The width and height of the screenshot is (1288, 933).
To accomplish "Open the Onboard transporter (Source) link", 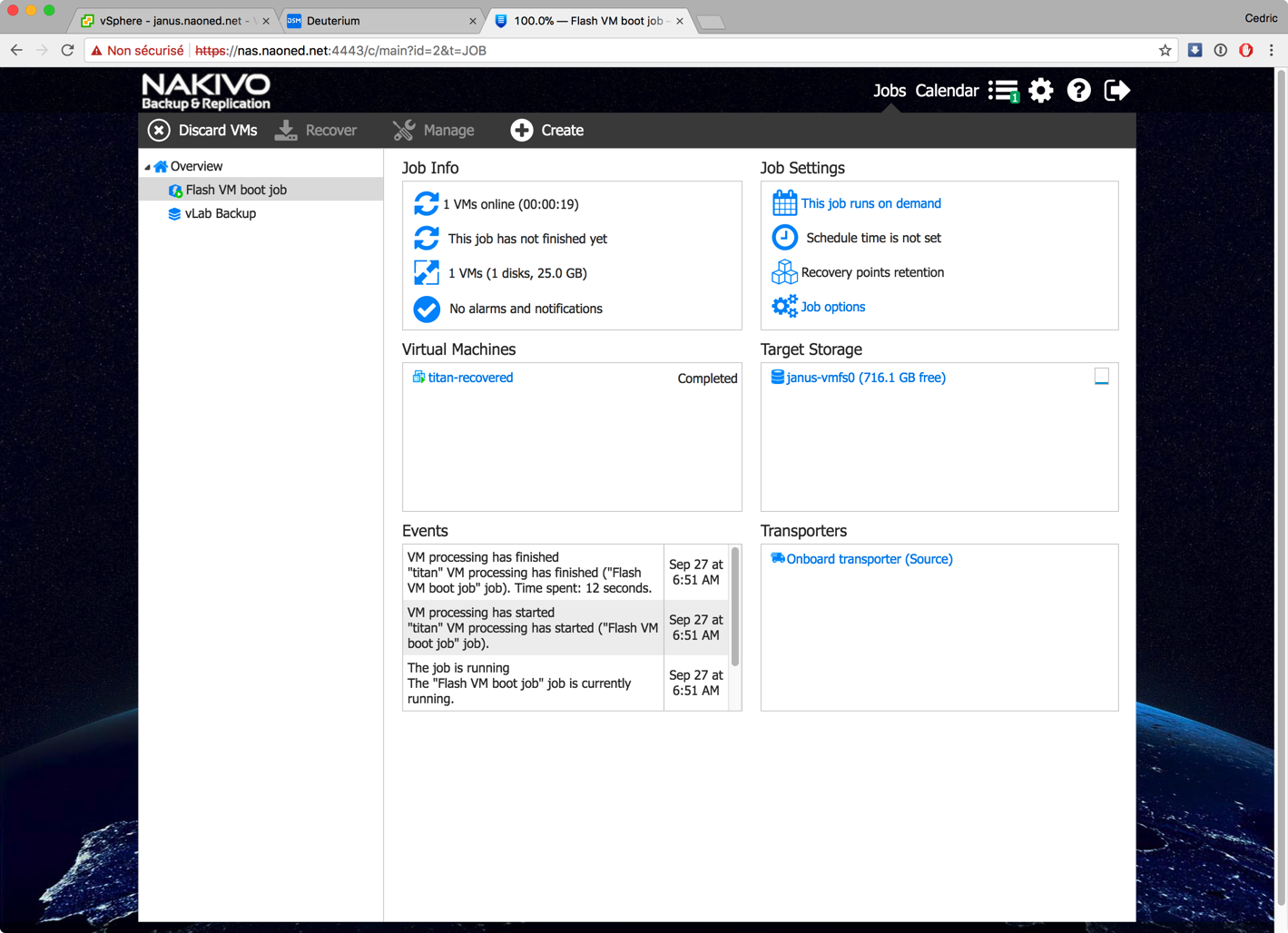I will coord(870,559).
